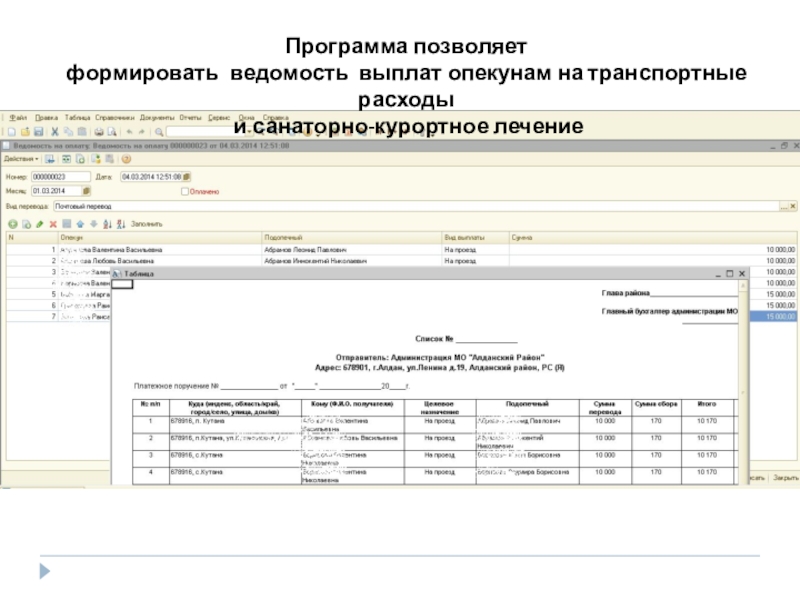Click the pencil Edit row icon
This screenshot has width=800, height=600.
point(40,224)
